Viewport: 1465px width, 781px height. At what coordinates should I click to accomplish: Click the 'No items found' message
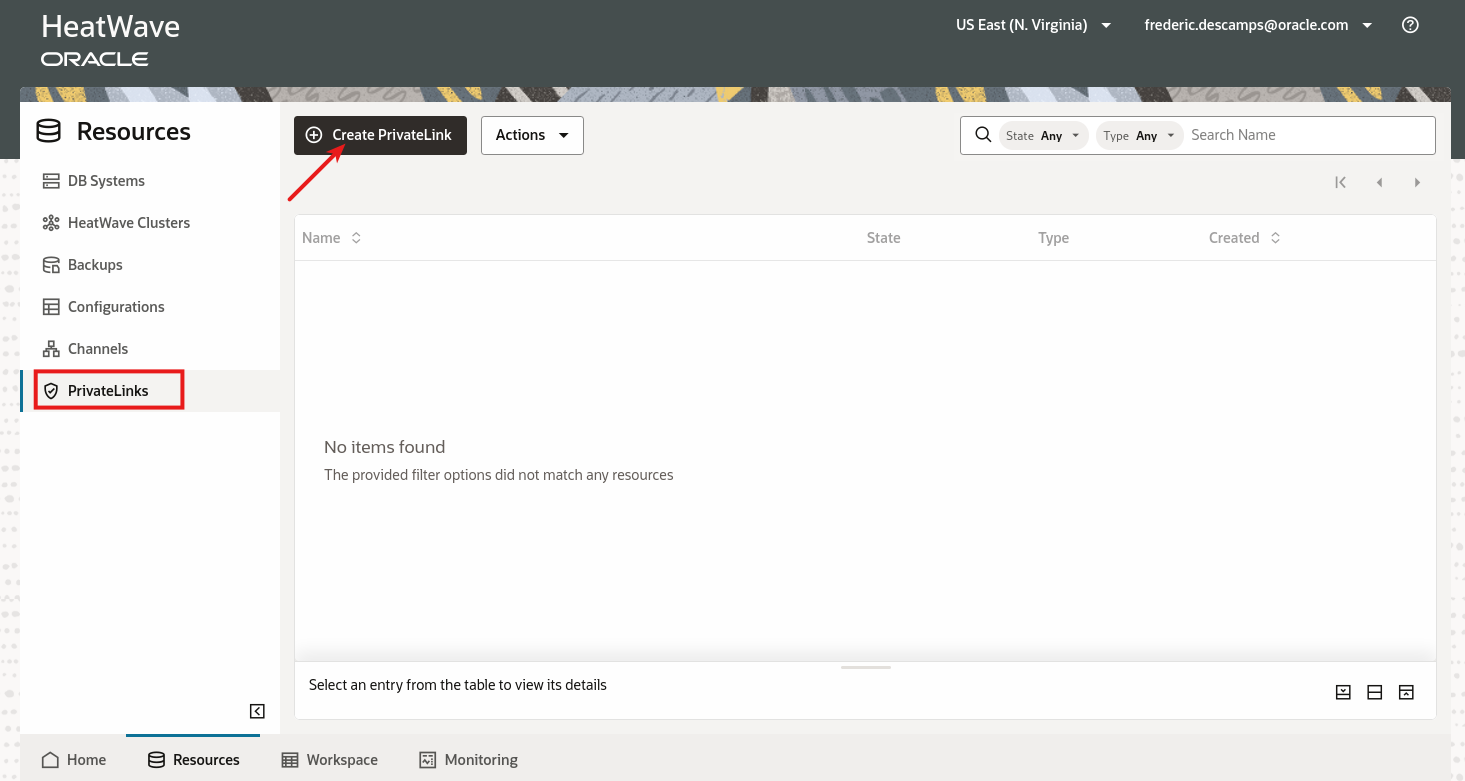[385, 447]
